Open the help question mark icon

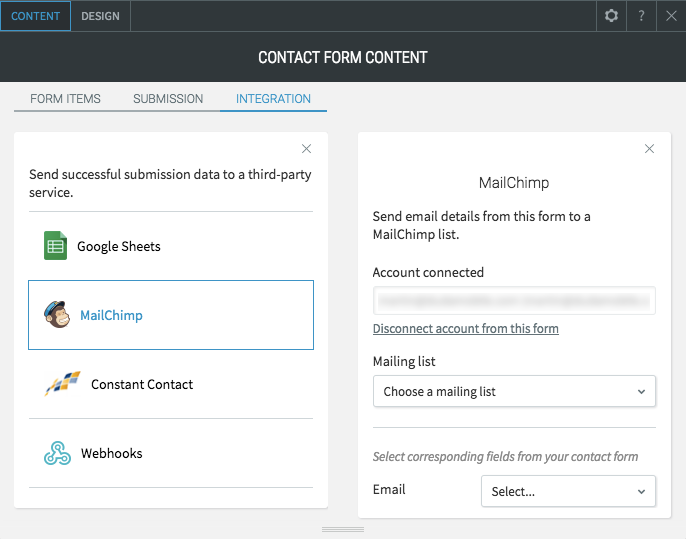tap(641, 16)
